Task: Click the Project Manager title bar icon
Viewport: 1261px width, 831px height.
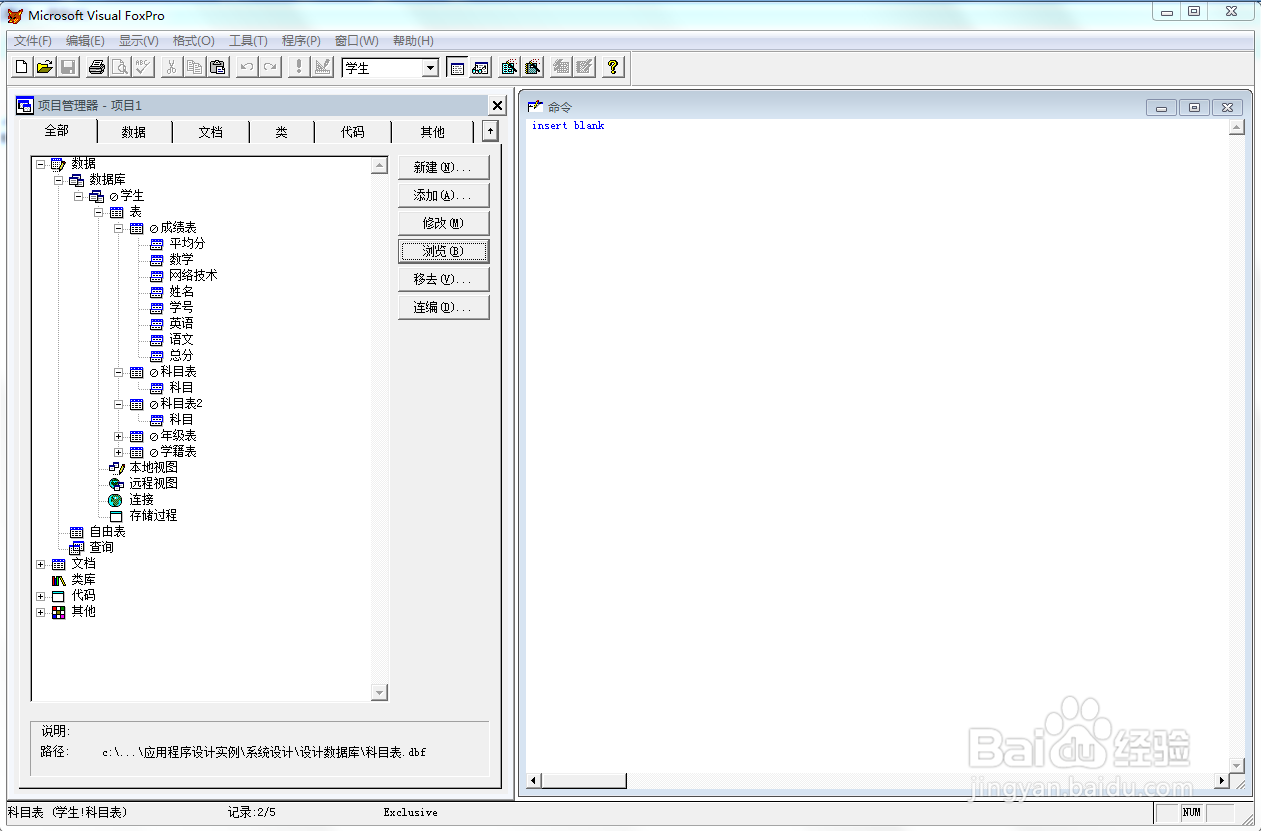Action: click(25, 105)
